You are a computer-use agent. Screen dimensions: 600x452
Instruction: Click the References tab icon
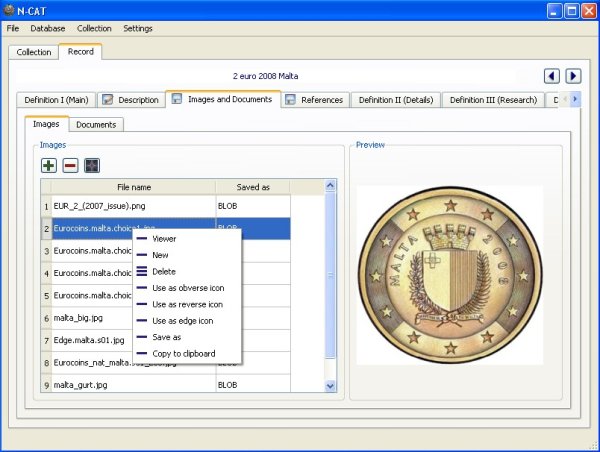(290, 100)
